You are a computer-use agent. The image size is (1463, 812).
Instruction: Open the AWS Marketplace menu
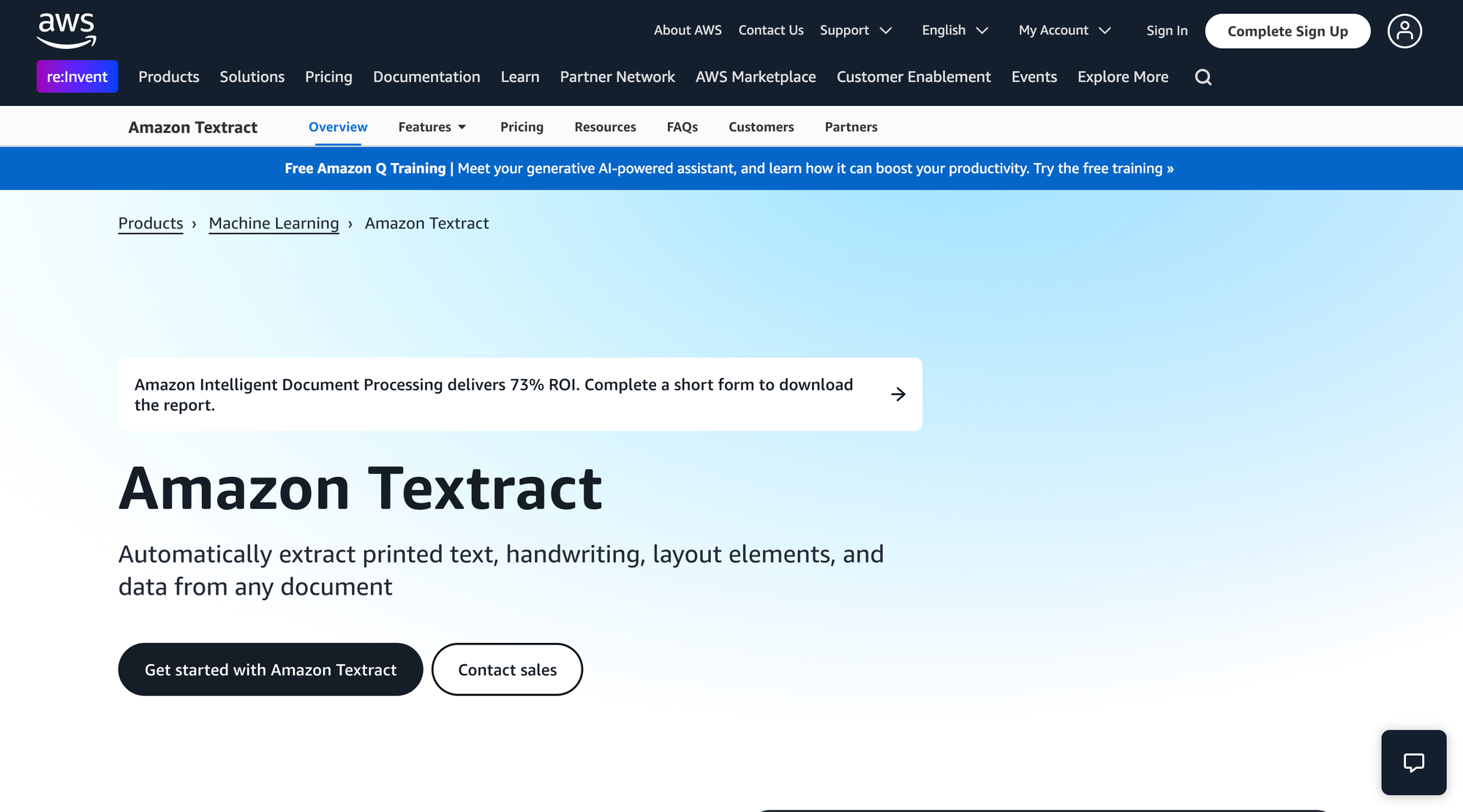point(756,77)
